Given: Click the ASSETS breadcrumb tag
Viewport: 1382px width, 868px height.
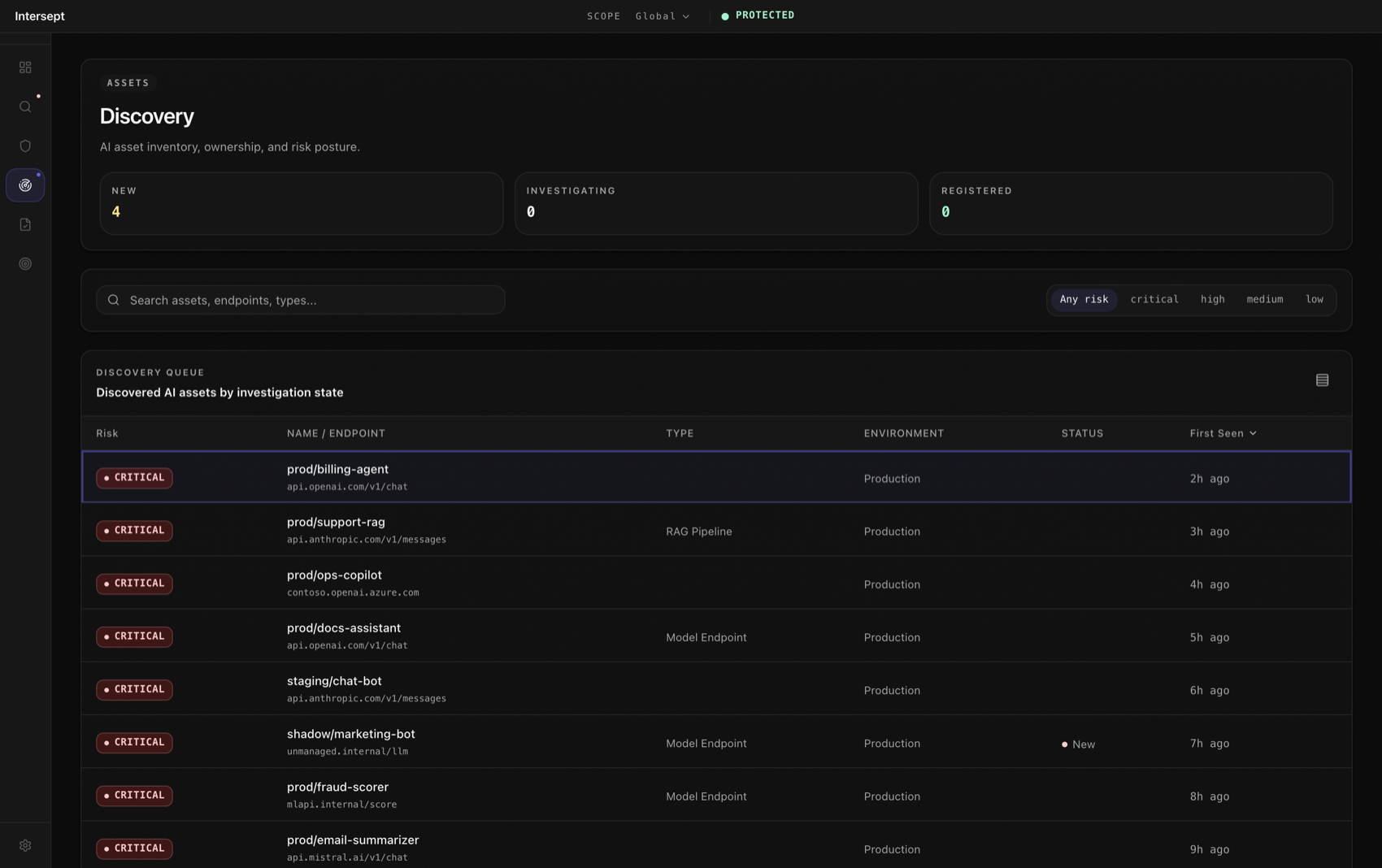Looking at the screenshot, I should pyautogui.click(x=128, y=83).
